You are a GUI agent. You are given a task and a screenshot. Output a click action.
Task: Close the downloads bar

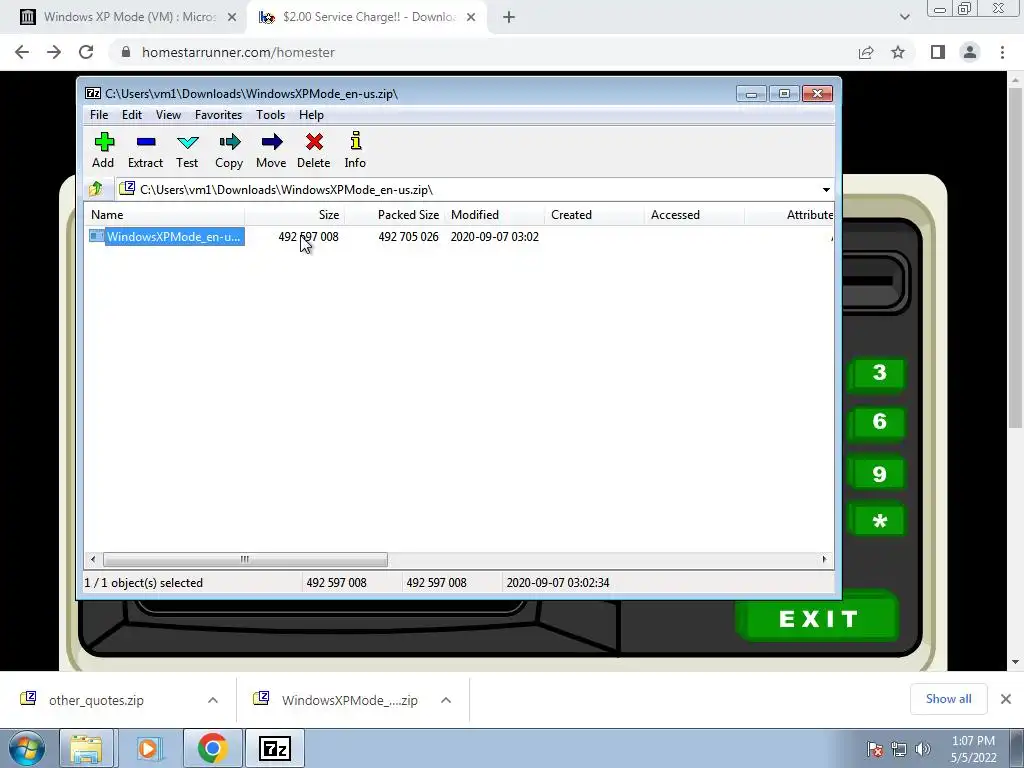tap(1006, 699)
